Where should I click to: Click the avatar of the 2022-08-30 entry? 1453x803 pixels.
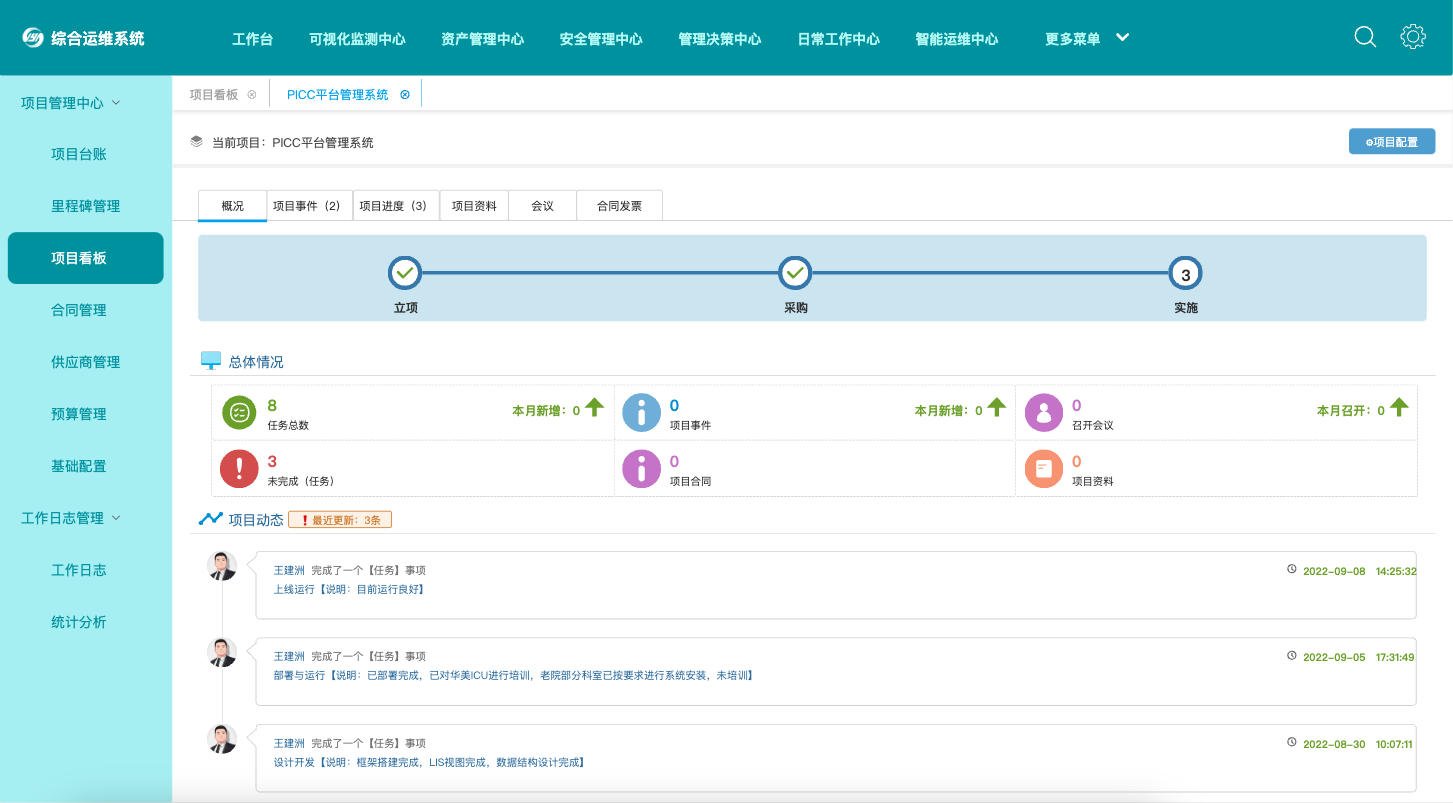click(222, 739)
